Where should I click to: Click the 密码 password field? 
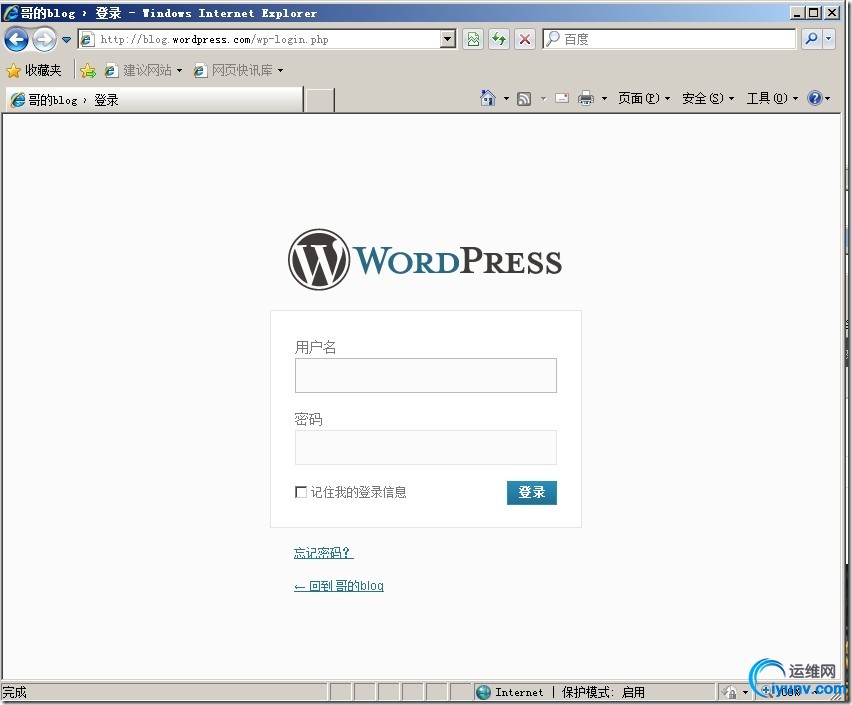(425, 447)
